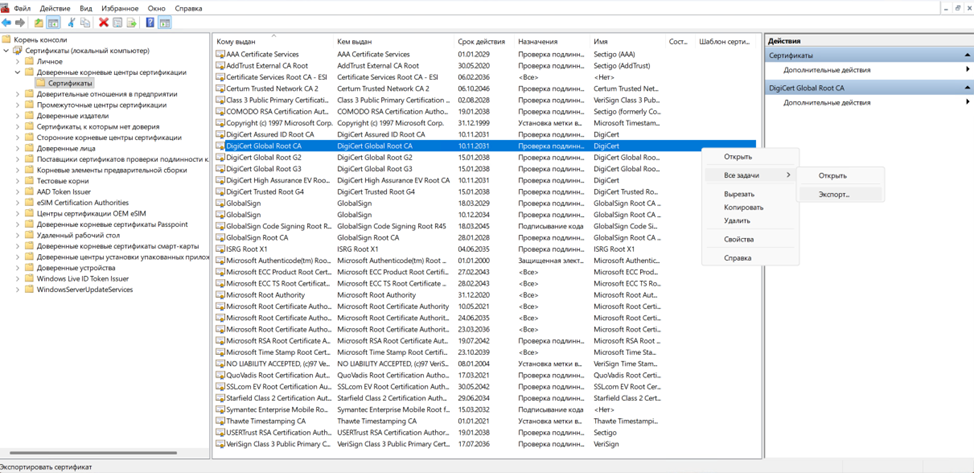Image resolution: width=974 pixels, height=473 pixels.
Task: Sort by the Срок действия column header
Action: [x=484, y=42]
